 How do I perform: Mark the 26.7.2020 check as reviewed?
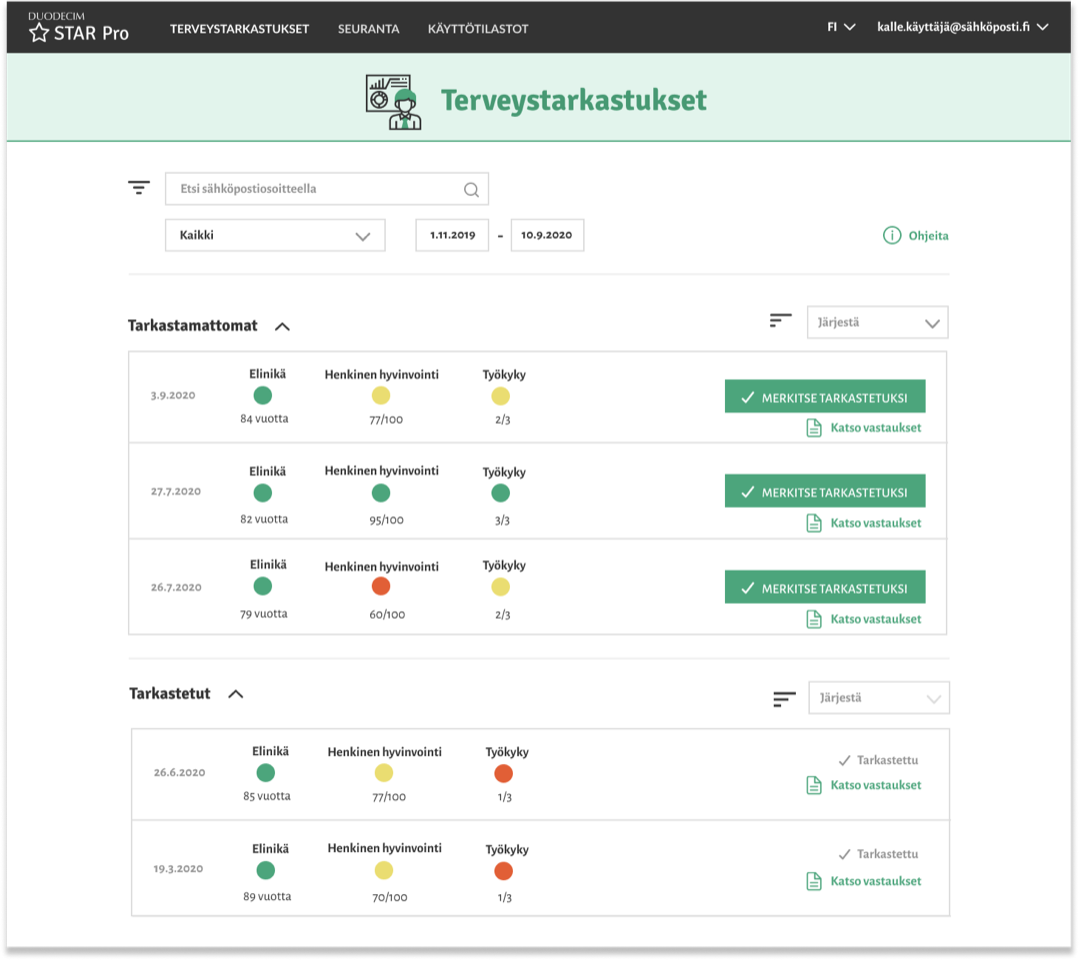tap(825, 588)
